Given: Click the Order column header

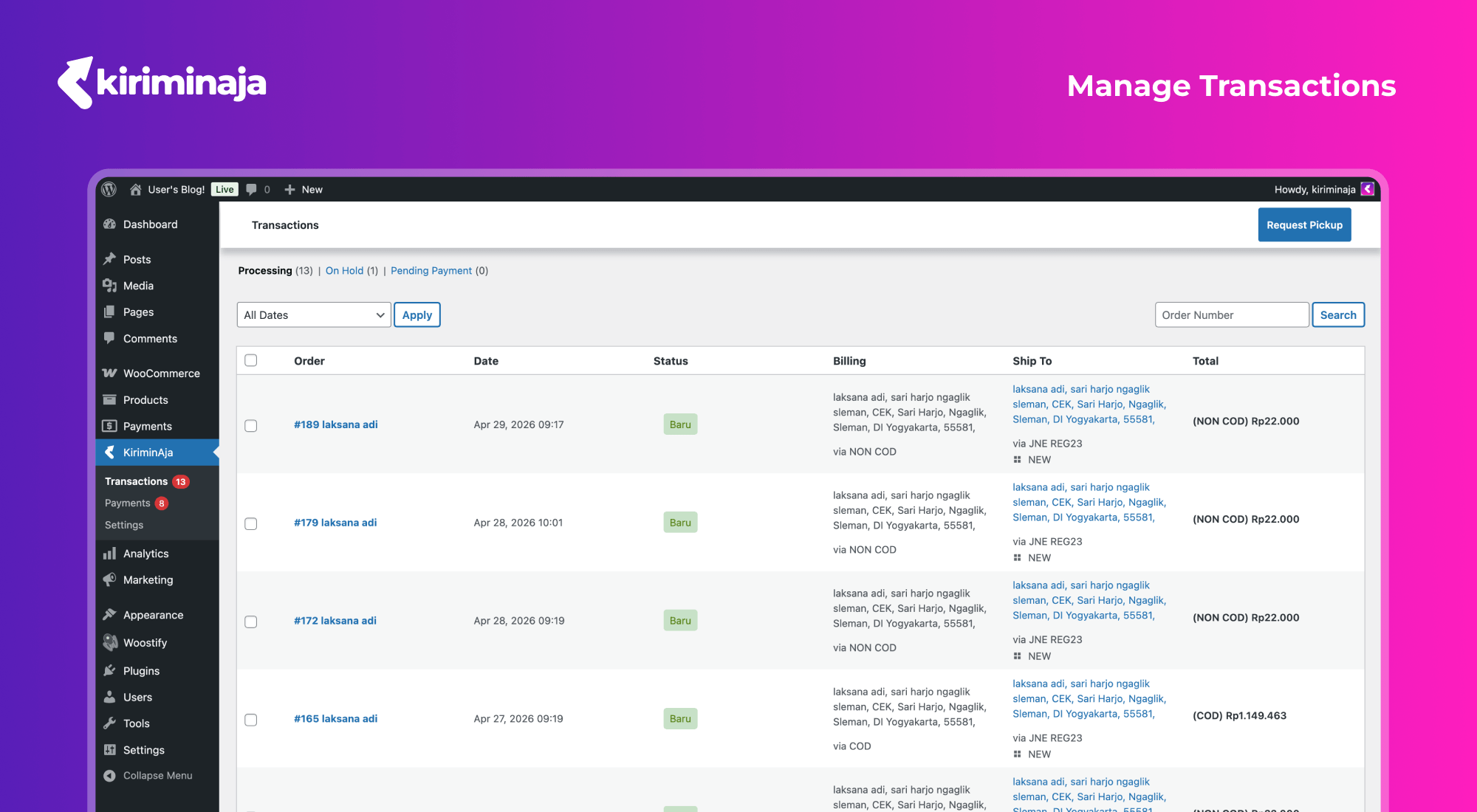Looking at the screenshot, I should click(309, 361).
